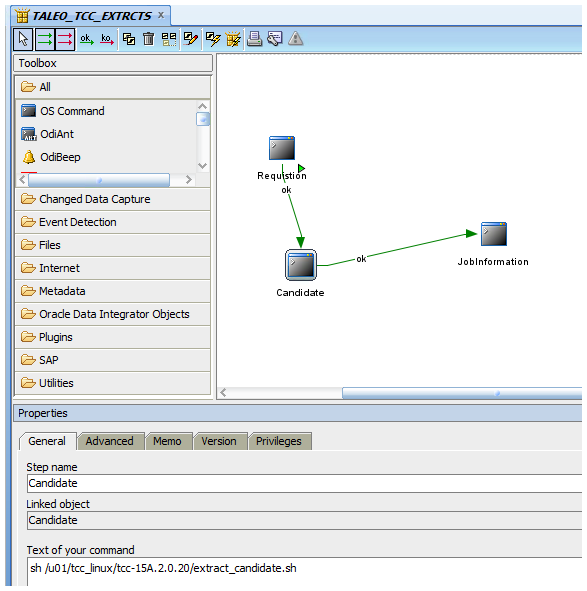Select the Candidate step icon in diagram
Viewport: 587px width, 591px height.
click(x=300, y=265)
